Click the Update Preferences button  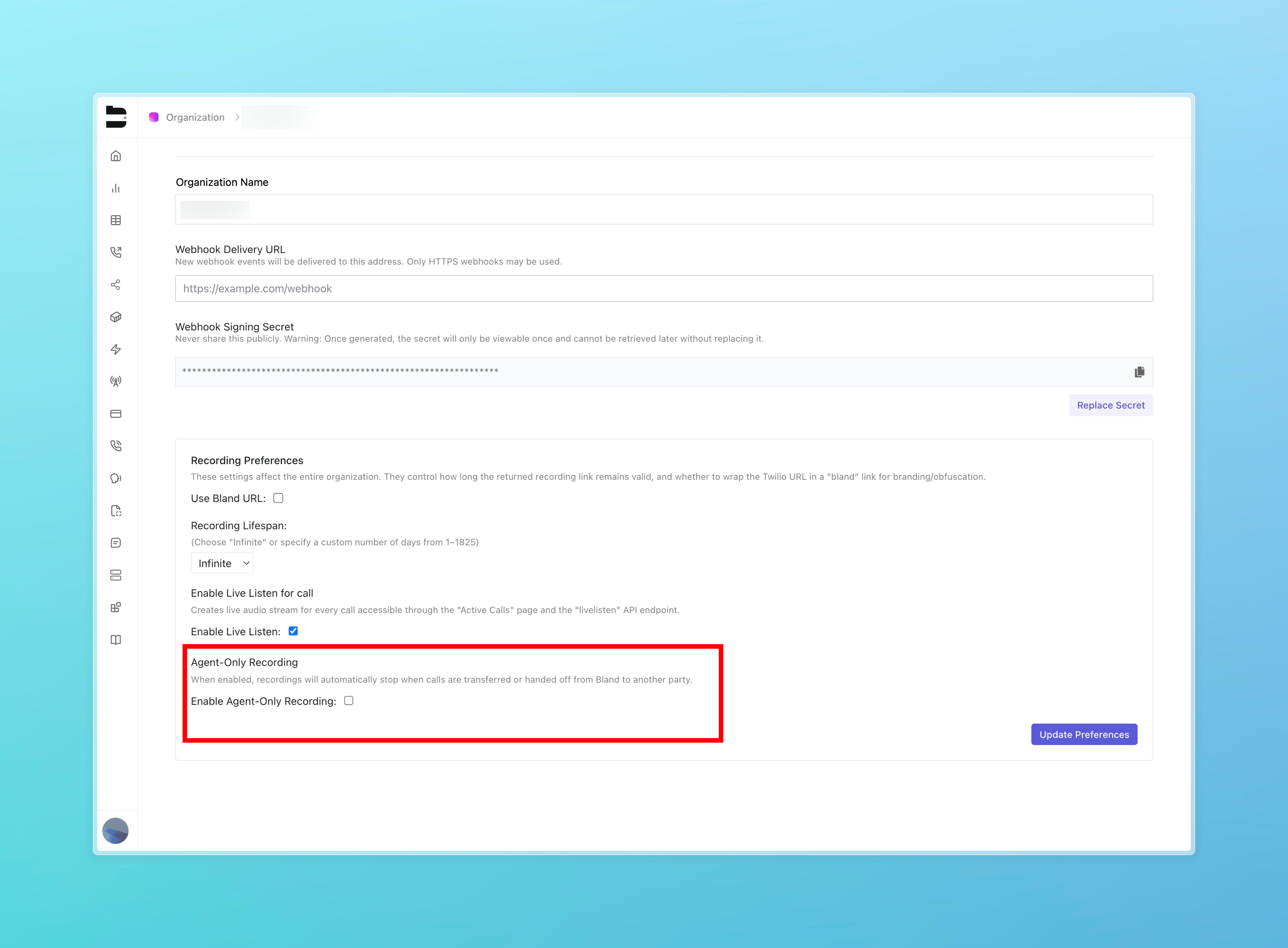[1084, 735]
